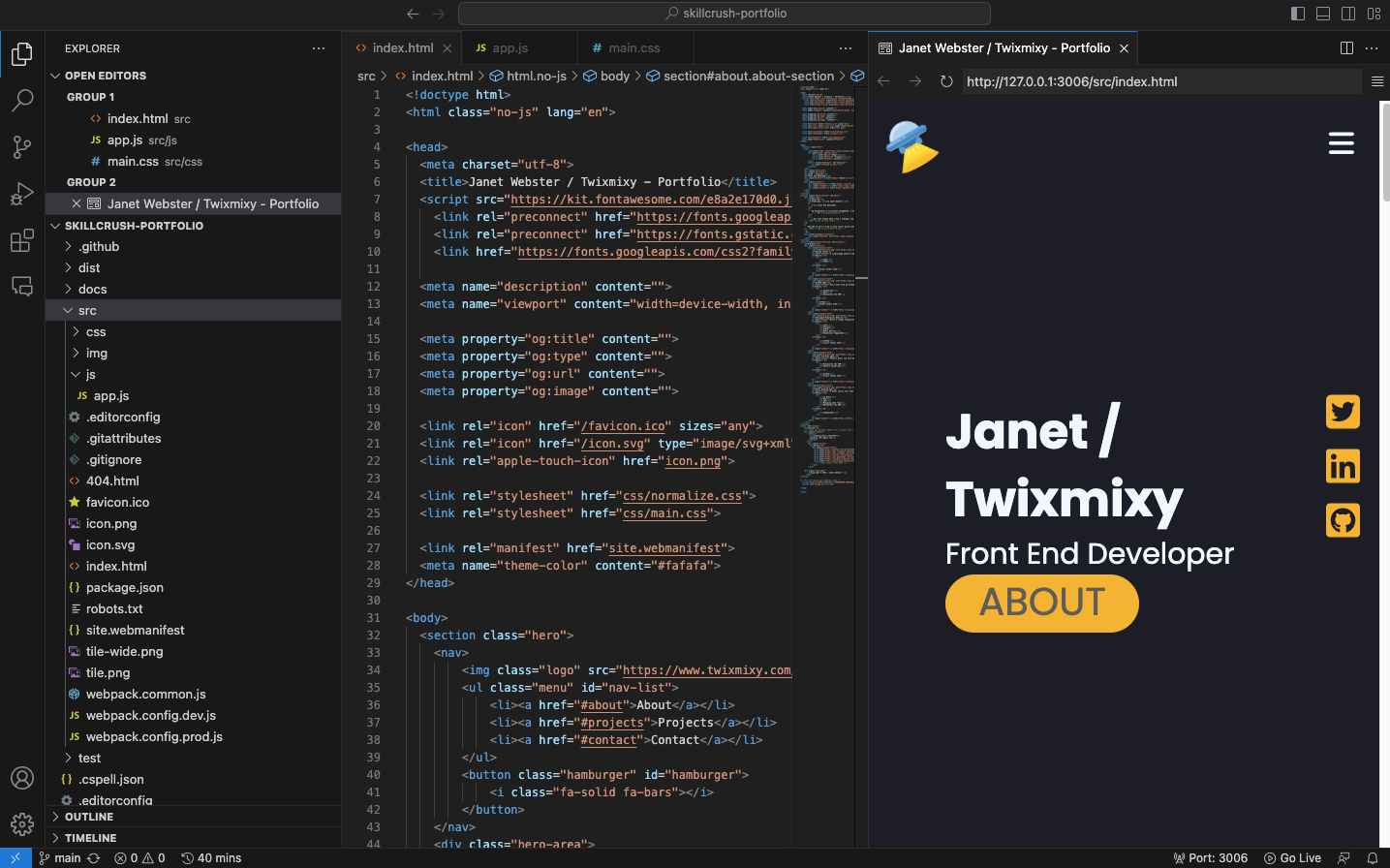The height and width of the screenshot is (868, 1390).
Task: Open more actions for preview editor group
Action: click(1372, 48)
